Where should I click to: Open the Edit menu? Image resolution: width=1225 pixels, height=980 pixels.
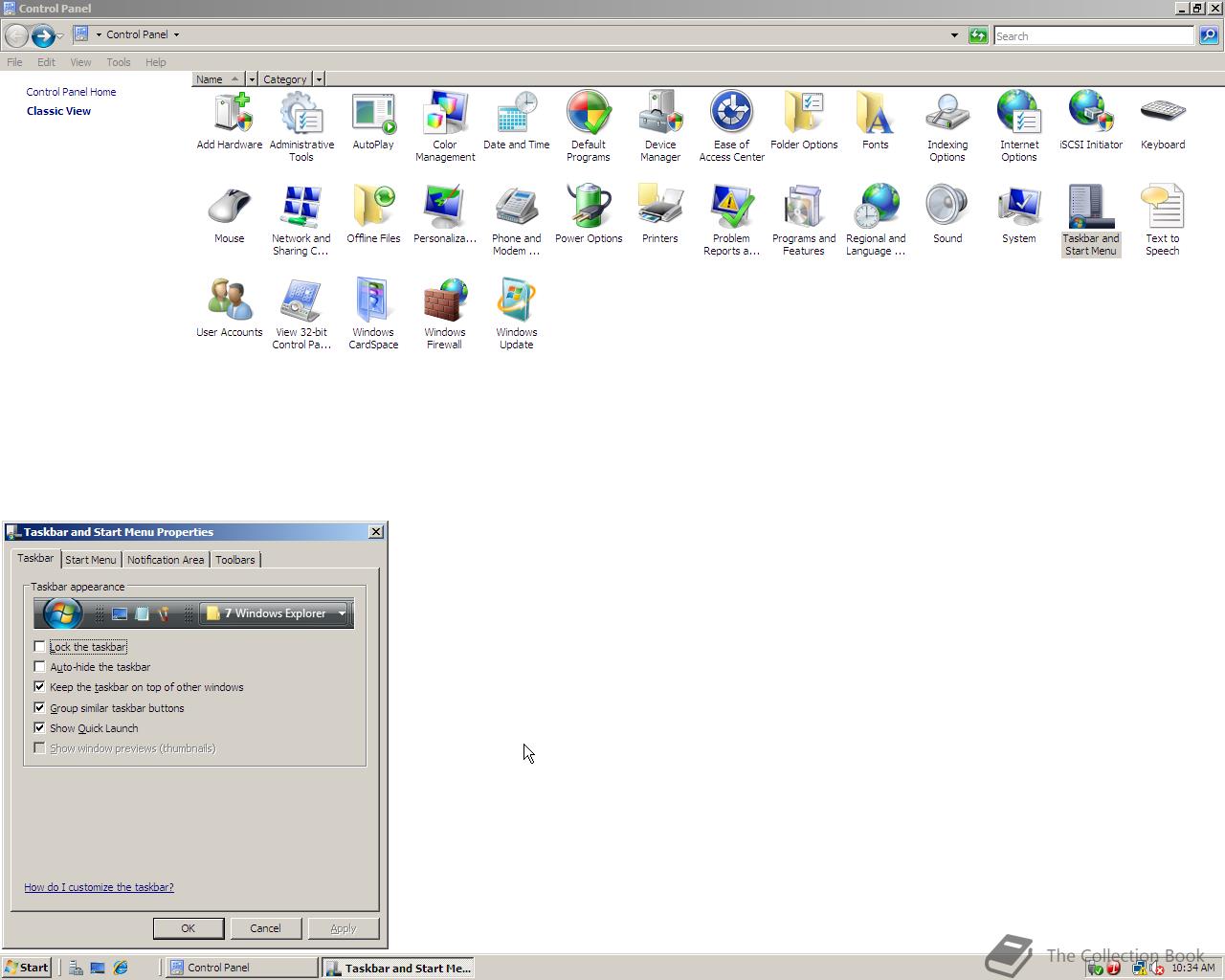(46, 62)
